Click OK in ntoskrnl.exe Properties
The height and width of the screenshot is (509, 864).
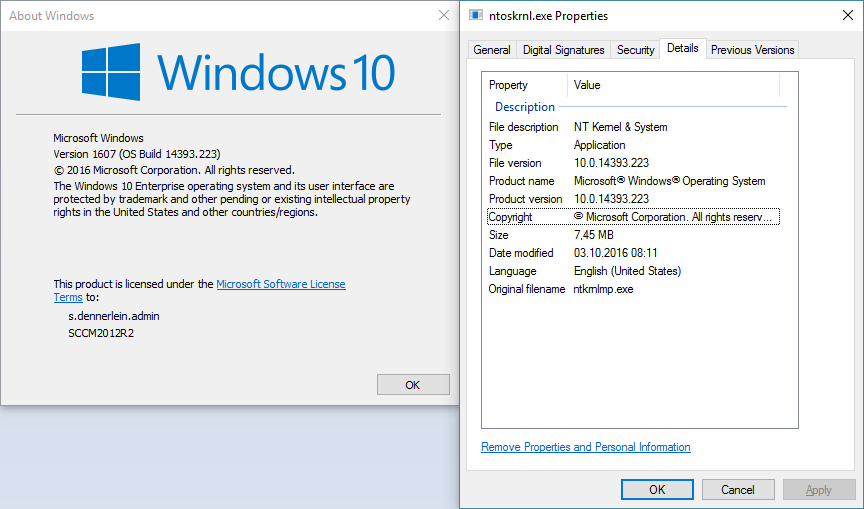tap(657, 489)
